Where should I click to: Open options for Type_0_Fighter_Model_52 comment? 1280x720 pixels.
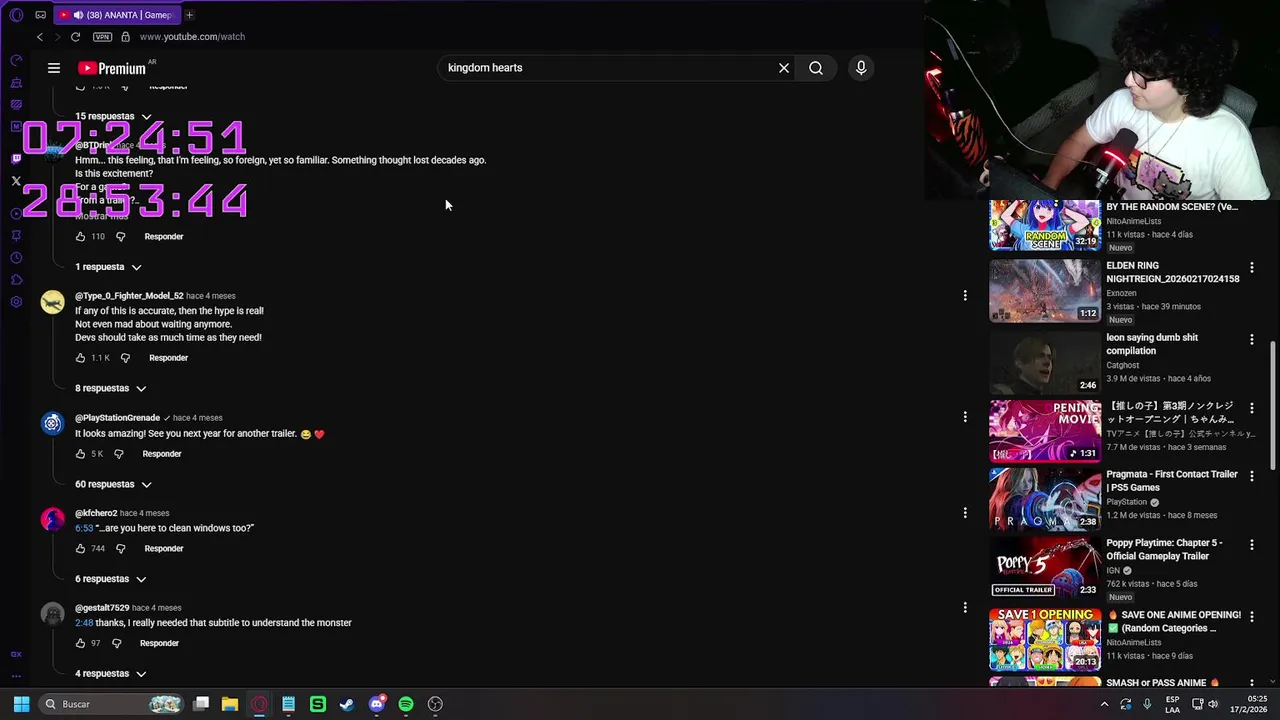[965, 296]
